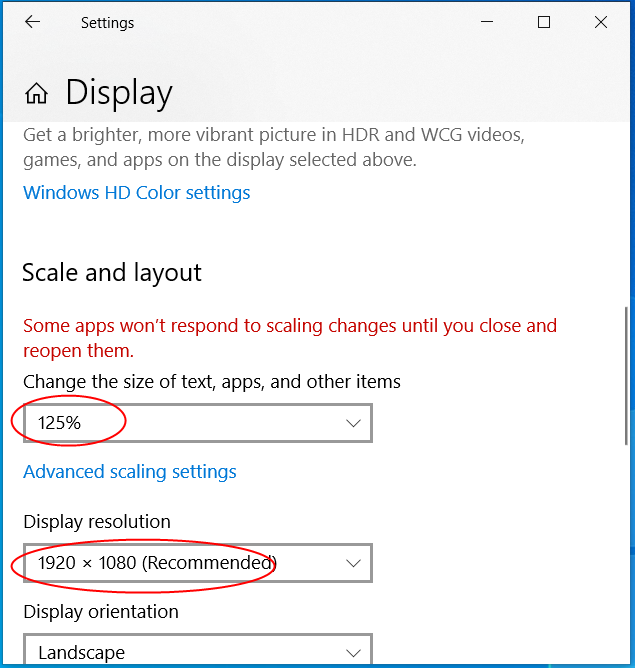
Task: Close the Settings window
Action: point(601,22)
